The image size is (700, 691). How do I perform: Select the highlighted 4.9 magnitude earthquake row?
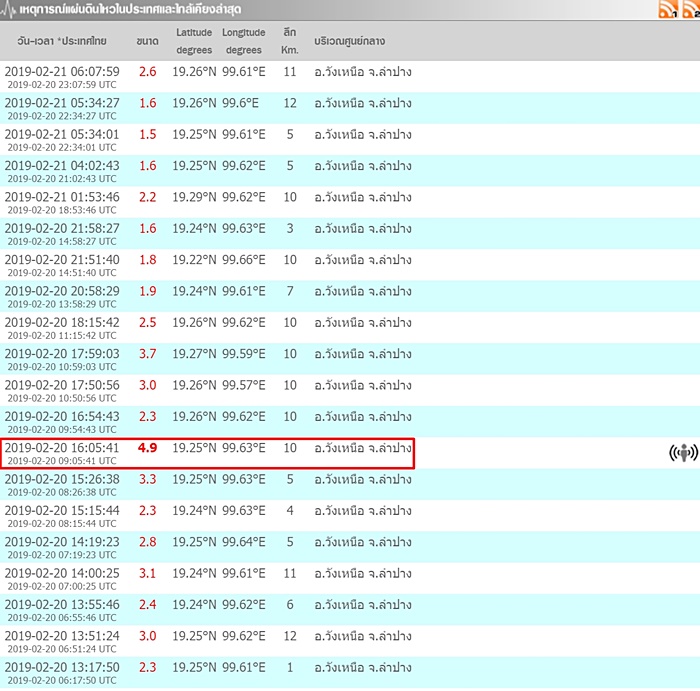[207, 453]
